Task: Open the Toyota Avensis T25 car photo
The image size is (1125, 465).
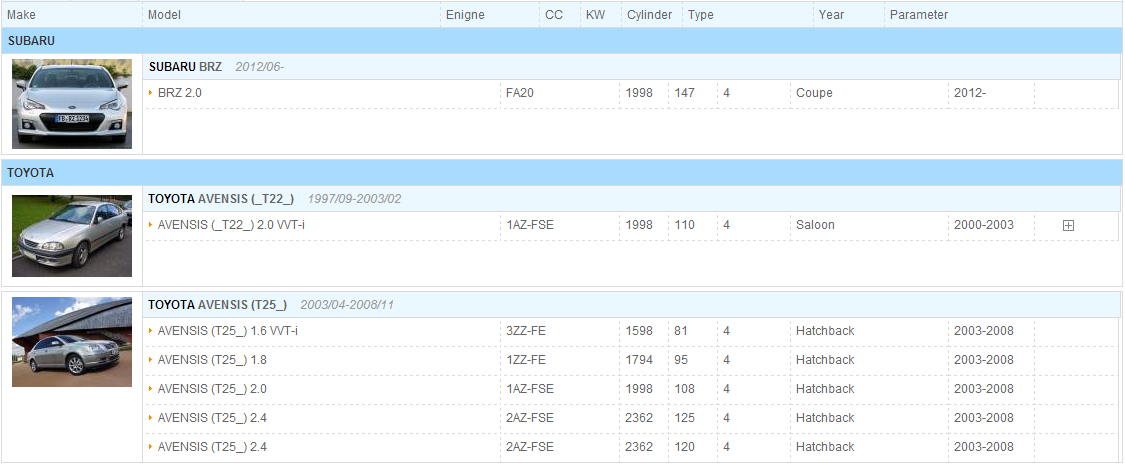Action: 72,342
